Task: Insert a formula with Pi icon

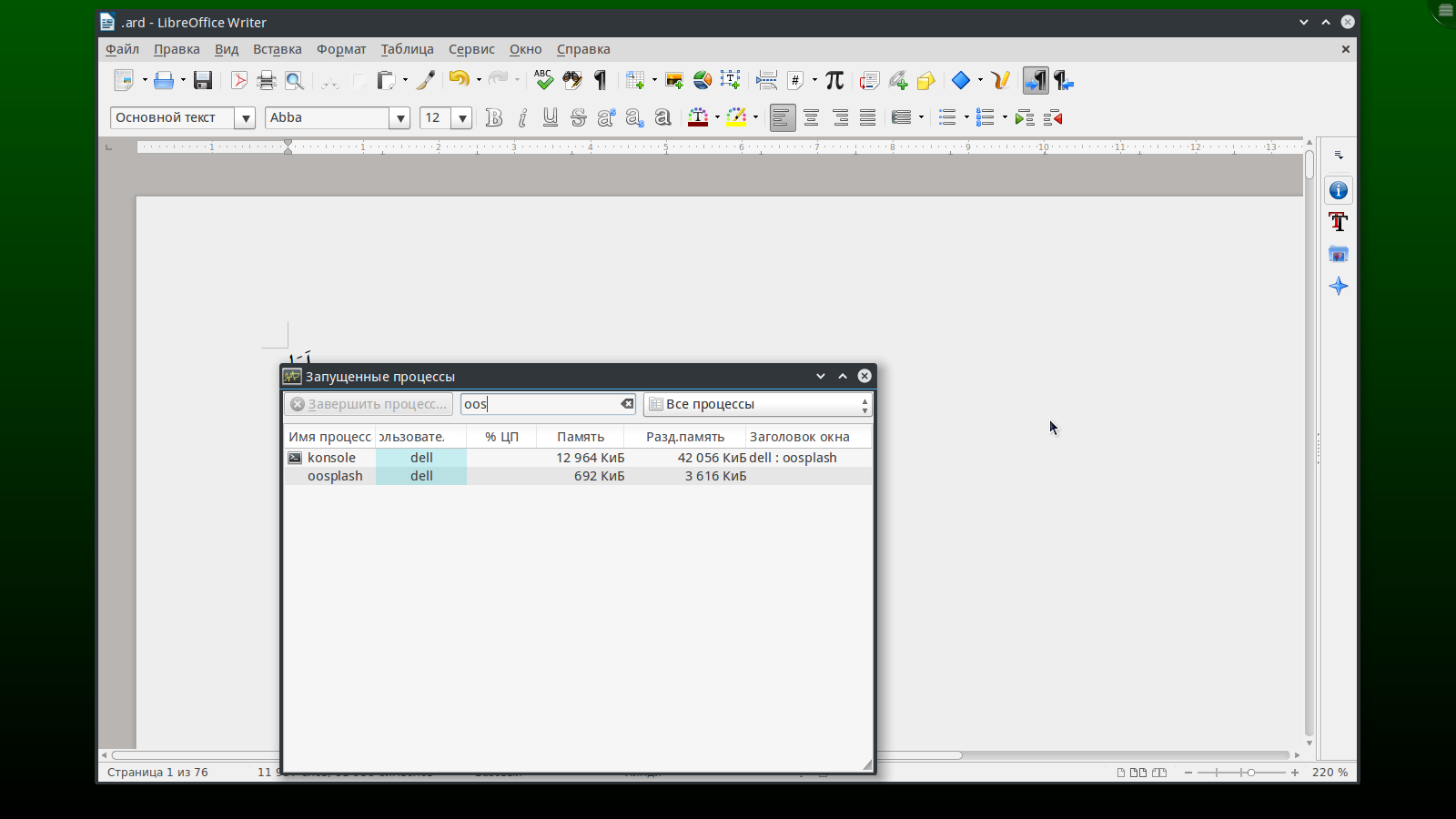Action: tap(834, 81)
